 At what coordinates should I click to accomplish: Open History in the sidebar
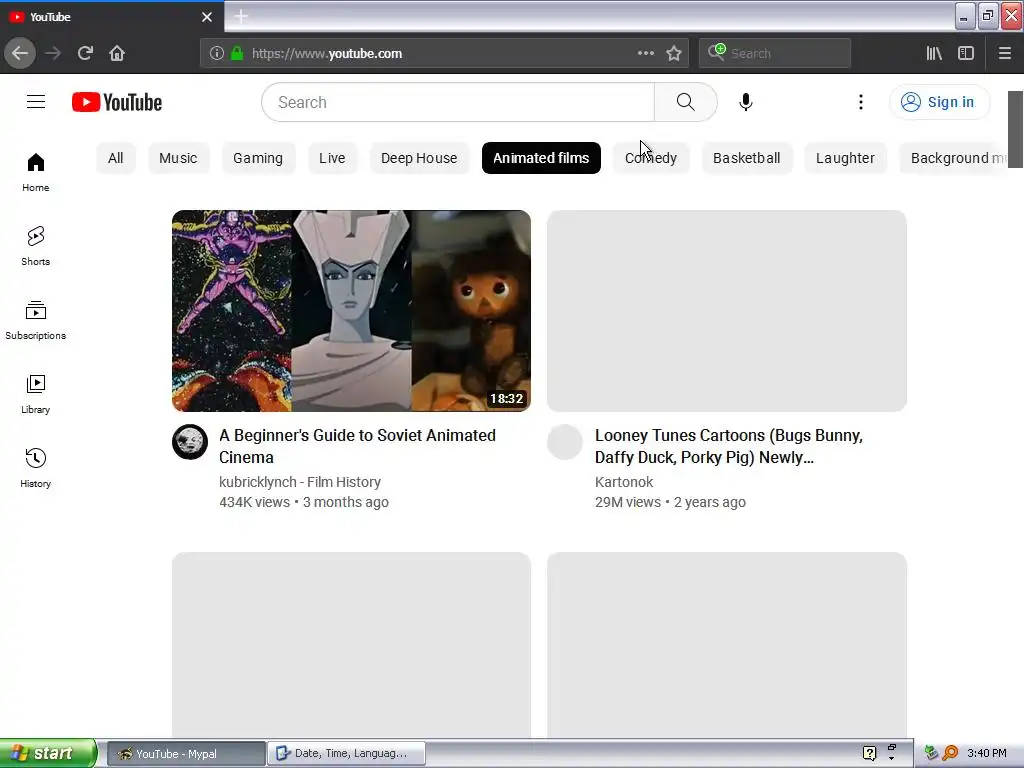click(x=36, y=468)
